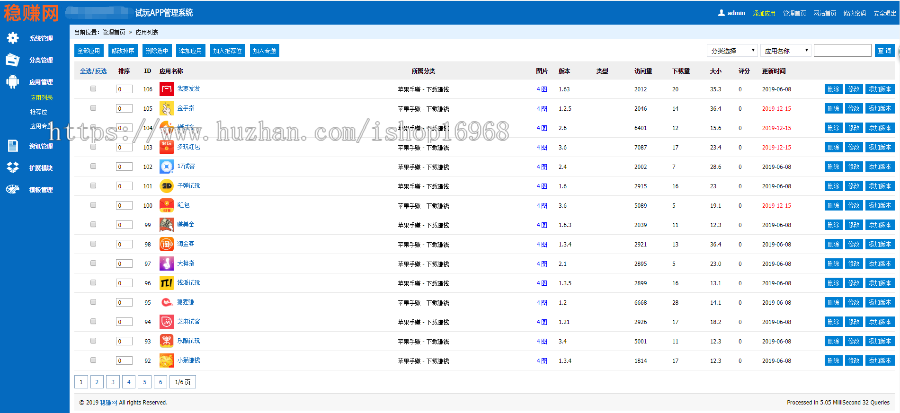This screenshot has height=413, width=900.
Task: Check the box for app ID 101
Action: click(x=93, y=186)
